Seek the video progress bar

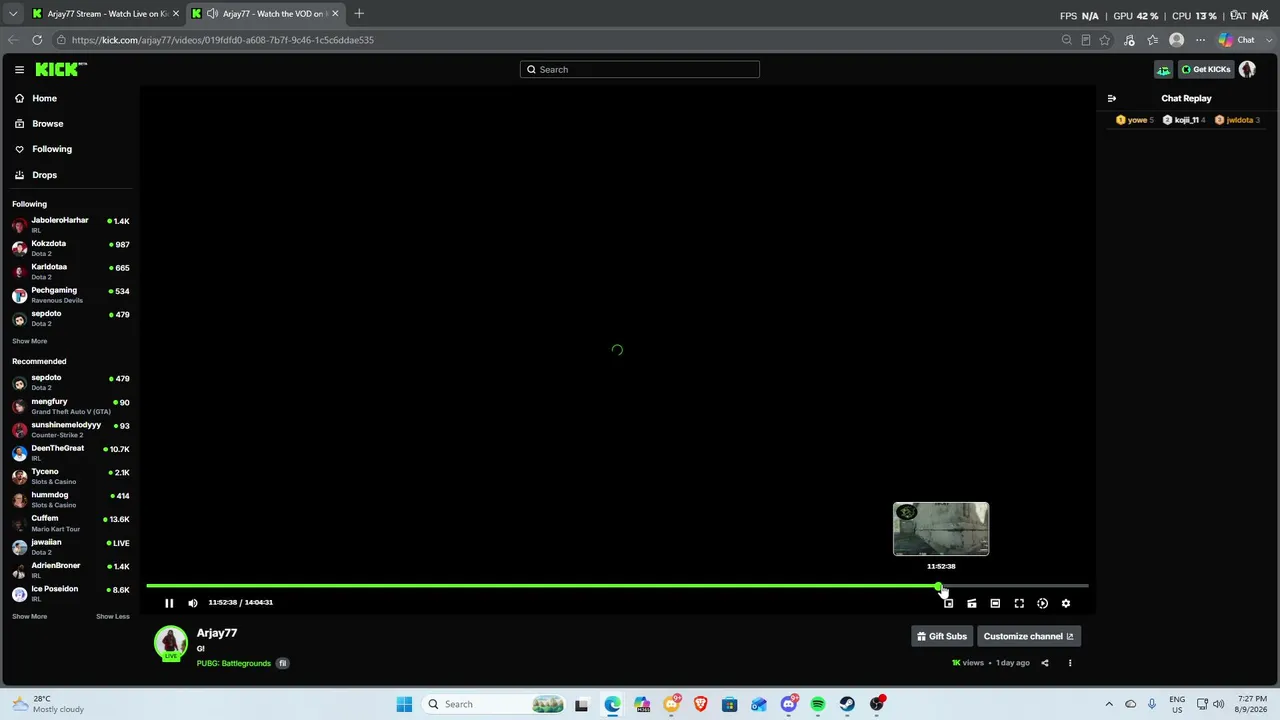pos(617,586)
